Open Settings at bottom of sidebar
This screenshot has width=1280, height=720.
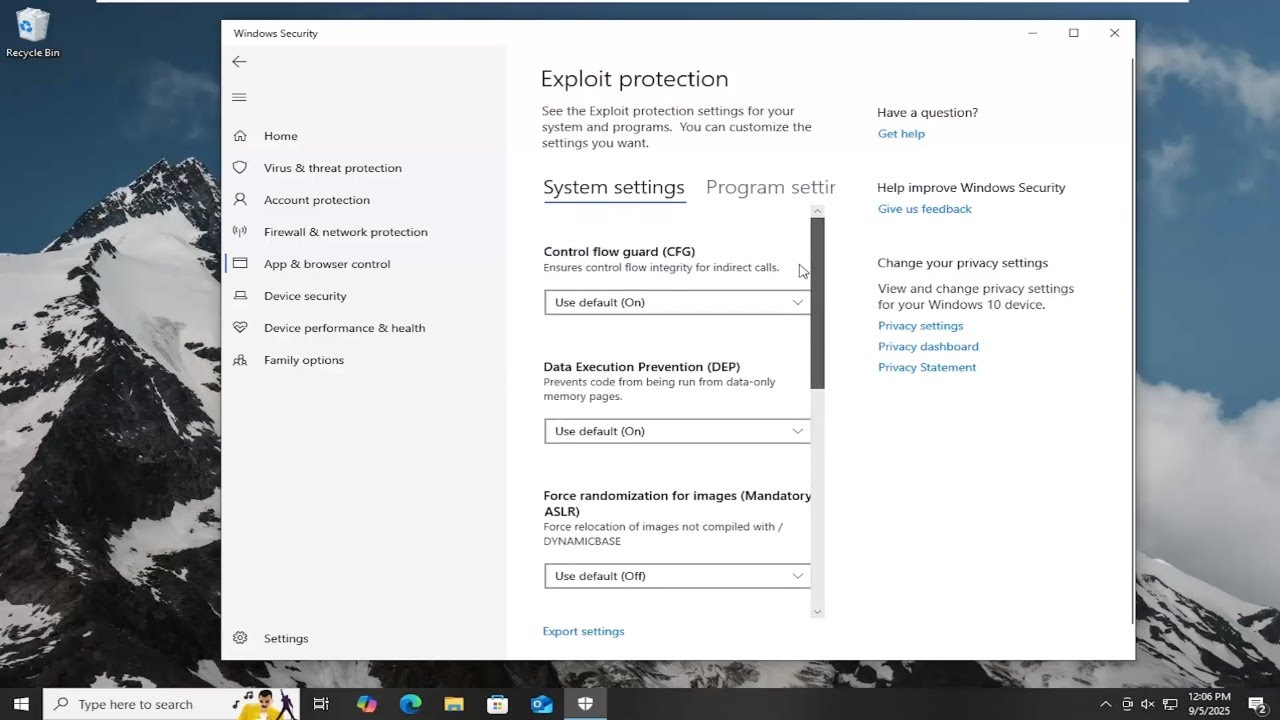click(363, 638)
